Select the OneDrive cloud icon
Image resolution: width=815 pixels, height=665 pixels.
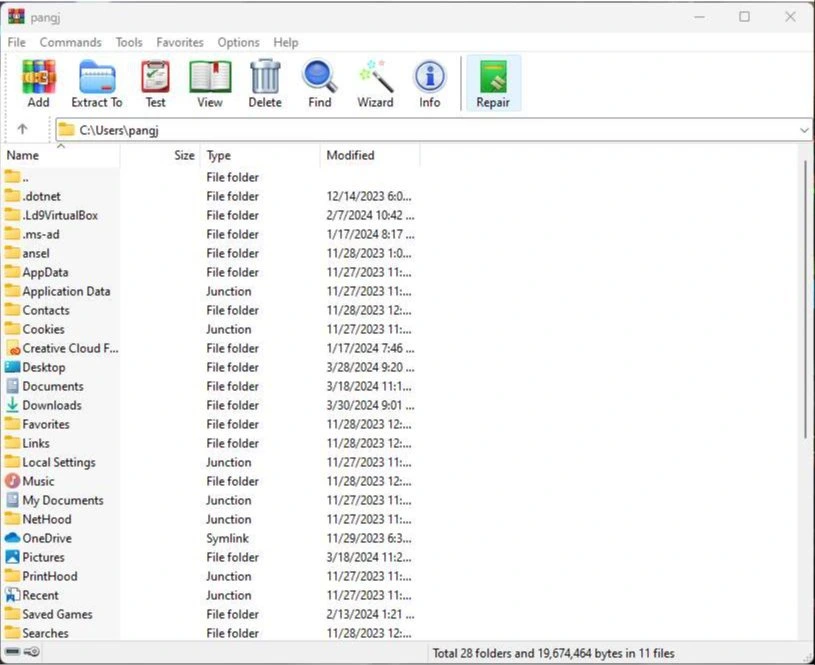click(x=12, y=538)
